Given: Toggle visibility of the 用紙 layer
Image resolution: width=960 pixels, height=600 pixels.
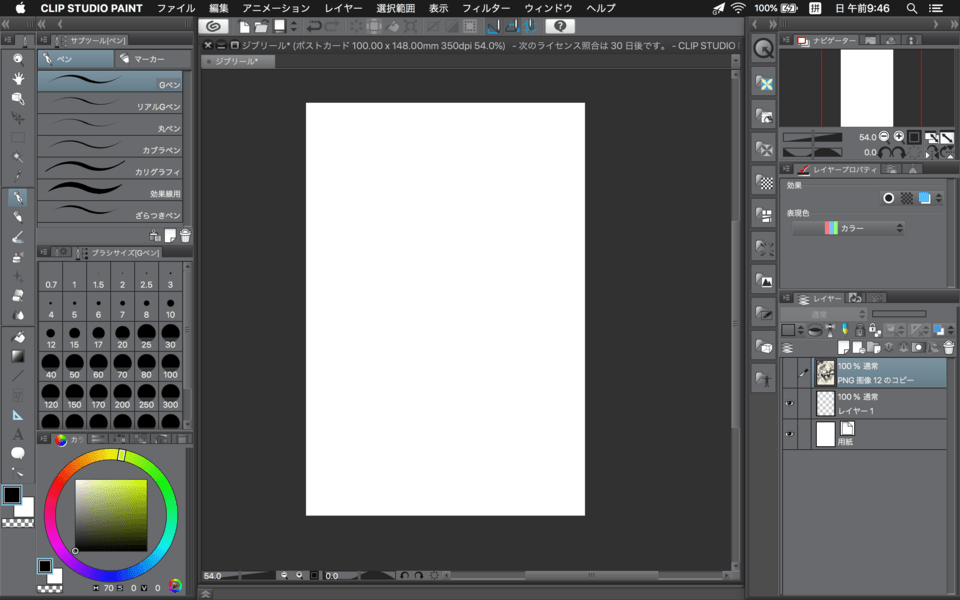Looking at the screenshot, I should (x=789, y=434).
